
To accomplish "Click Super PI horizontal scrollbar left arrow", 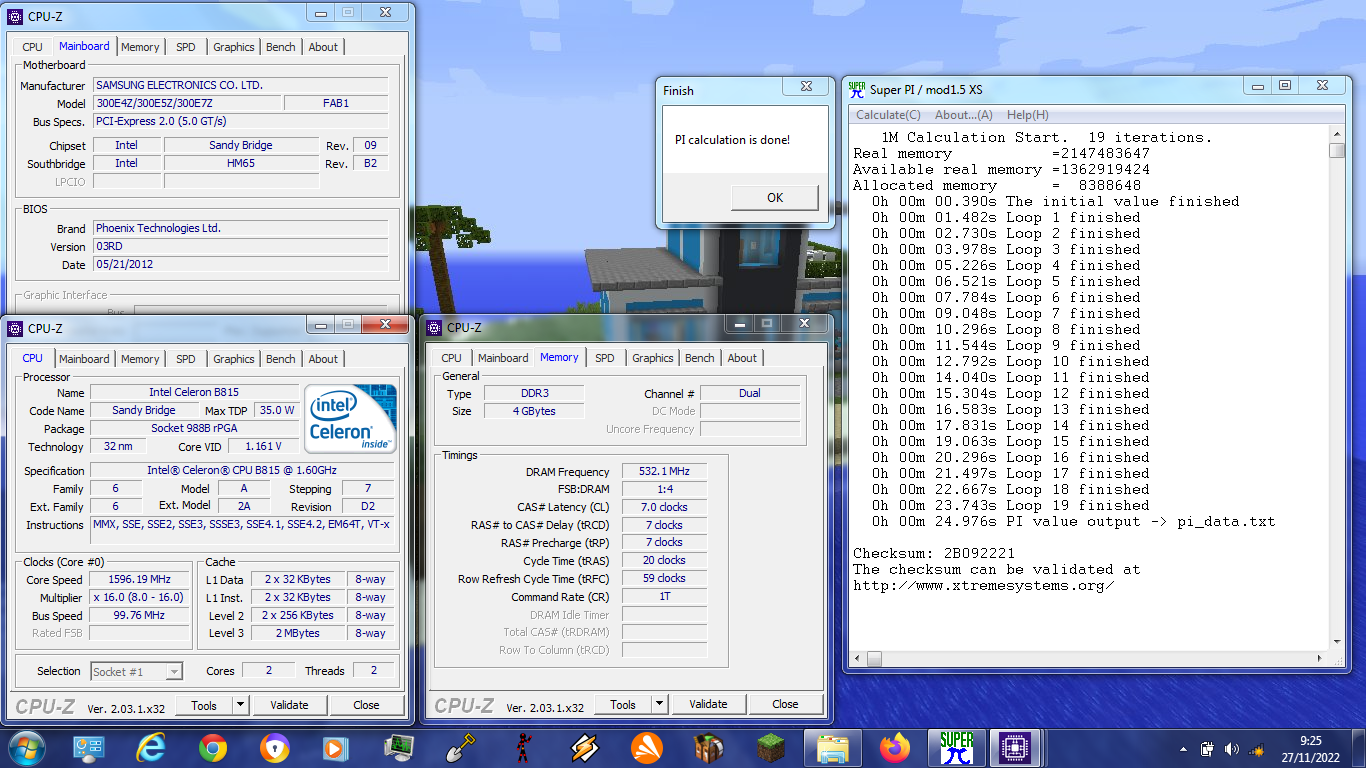I will (856, 659).
